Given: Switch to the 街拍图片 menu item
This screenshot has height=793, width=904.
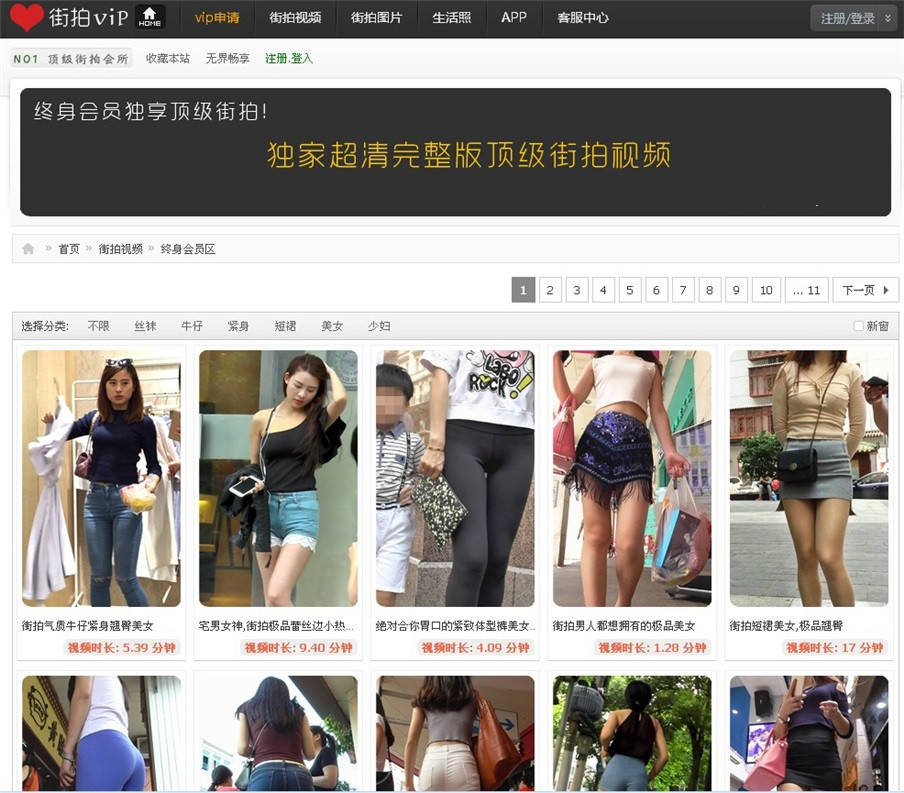Looking at the screenshot, I should click(376, 18).
